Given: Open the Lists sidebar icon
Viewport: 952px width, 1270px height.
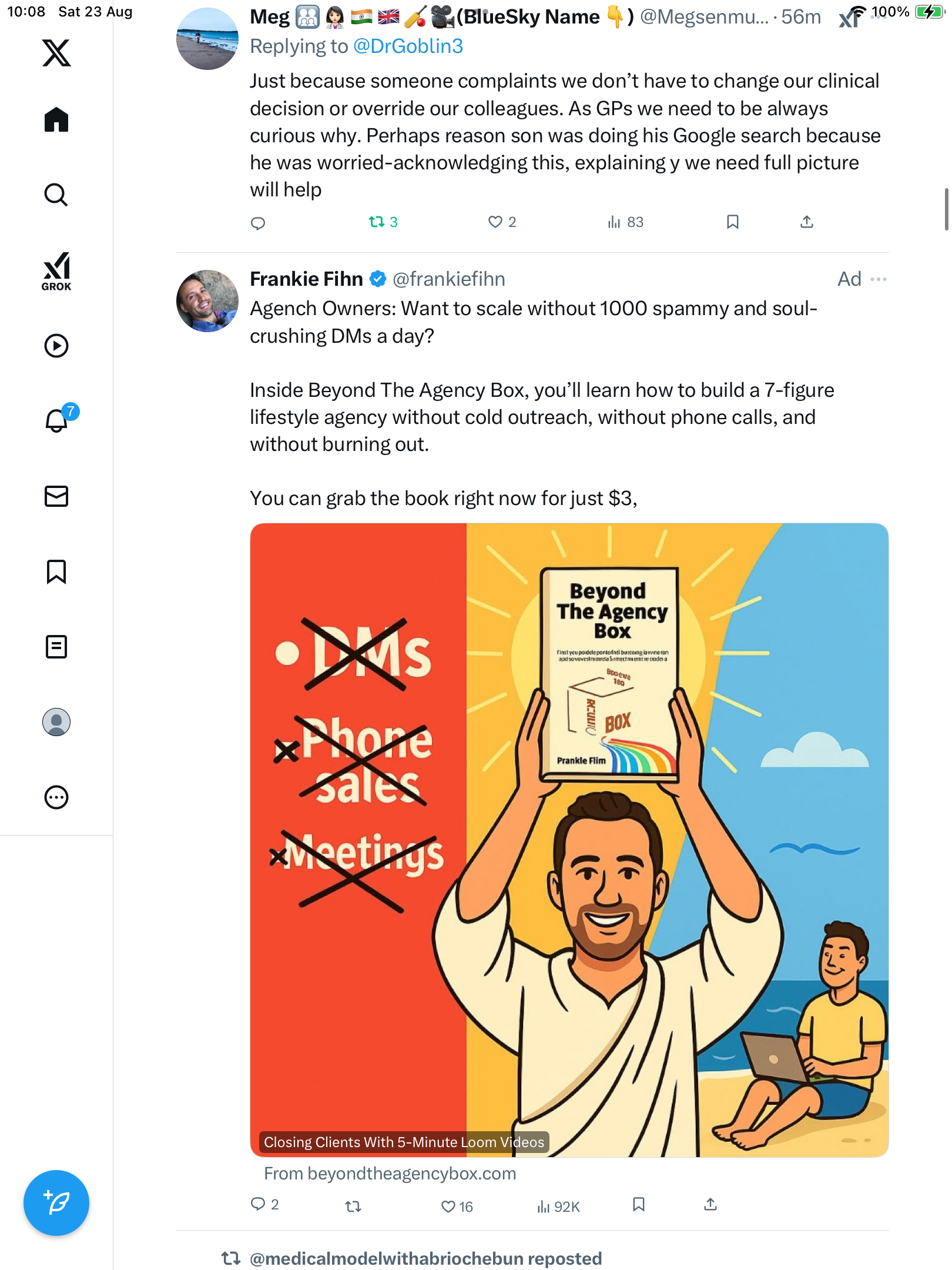Looking at the screenshot, I should [x=56, y=647].
